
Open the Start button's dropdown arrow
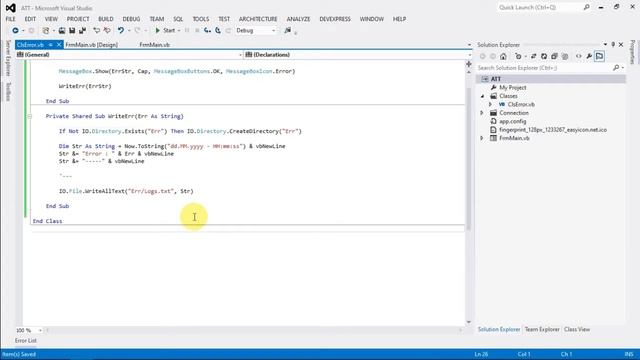click(x=179, y=31)
